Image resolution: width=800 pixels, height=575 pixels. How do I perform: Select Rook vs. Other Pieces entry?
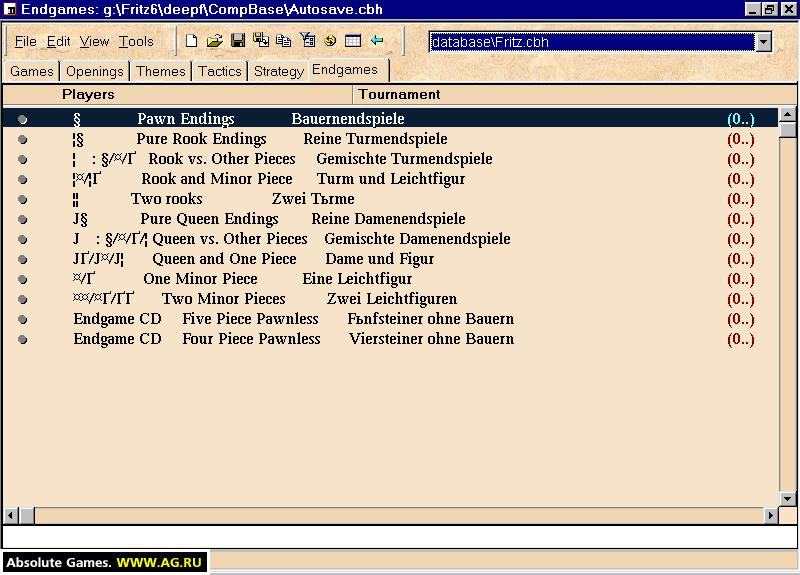390,159
